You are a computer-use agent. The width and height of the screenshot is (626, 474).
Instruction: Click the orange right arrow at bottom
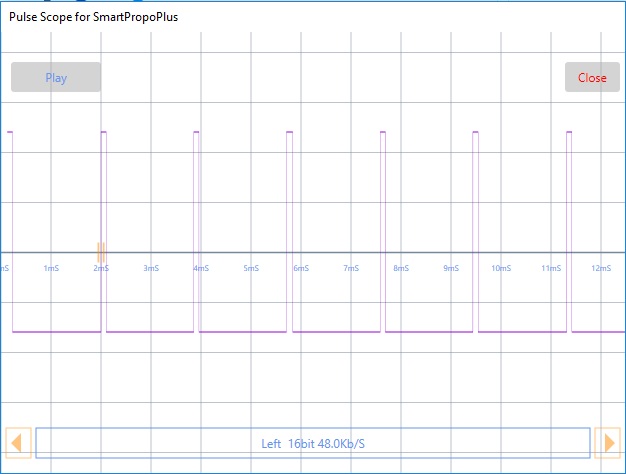(607, 442)
